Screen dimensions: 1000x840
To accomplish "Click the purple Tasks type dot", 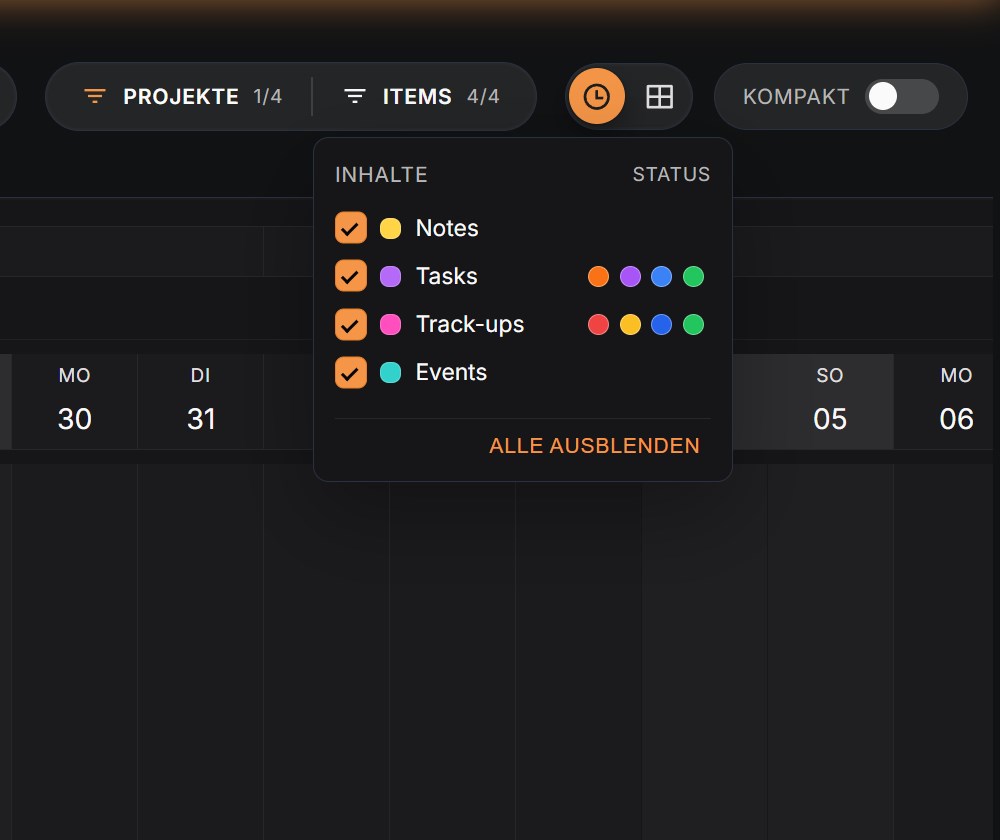I will 390,276.
